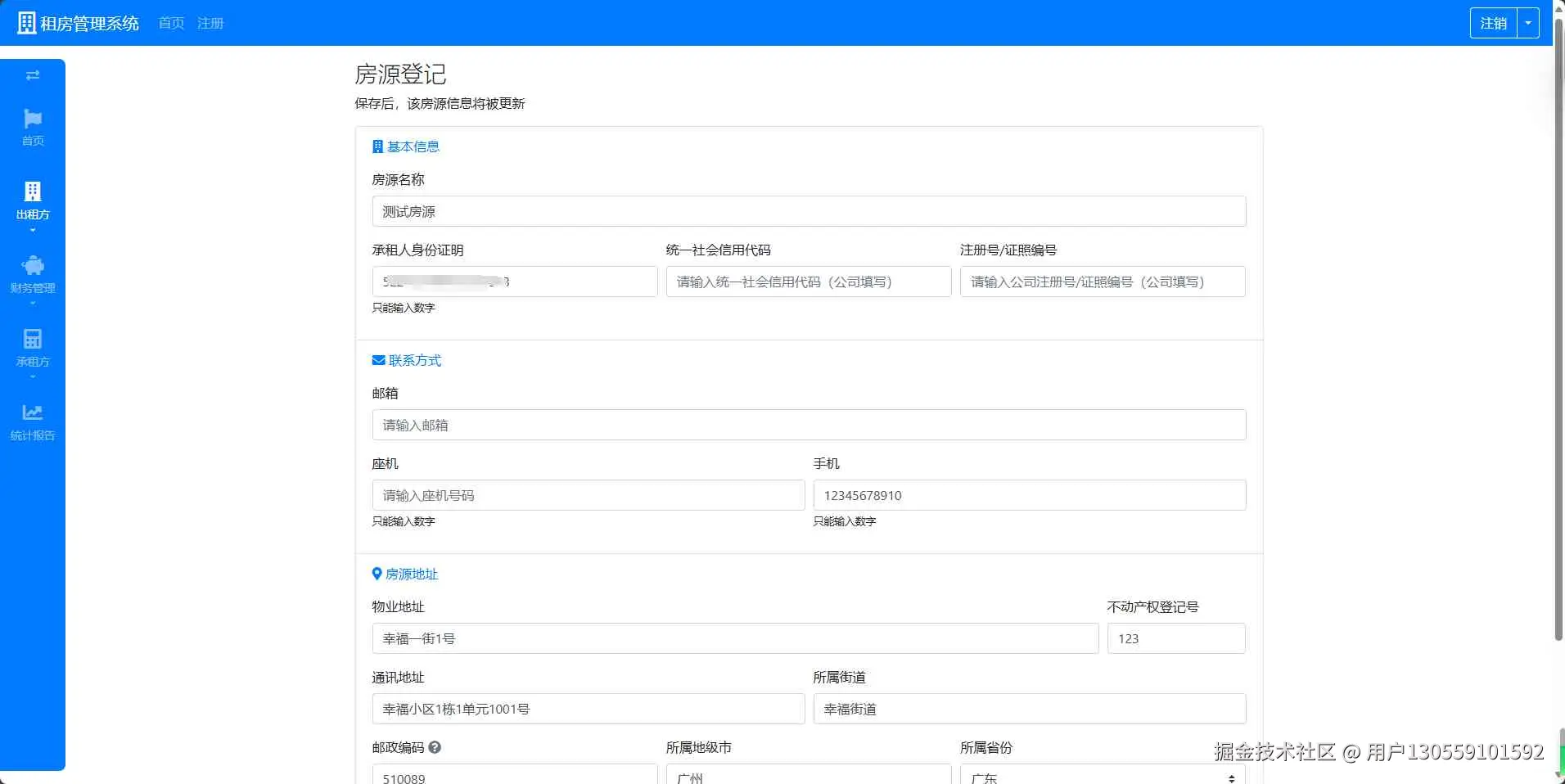Click the 邮箱 input field

[809, 425]
